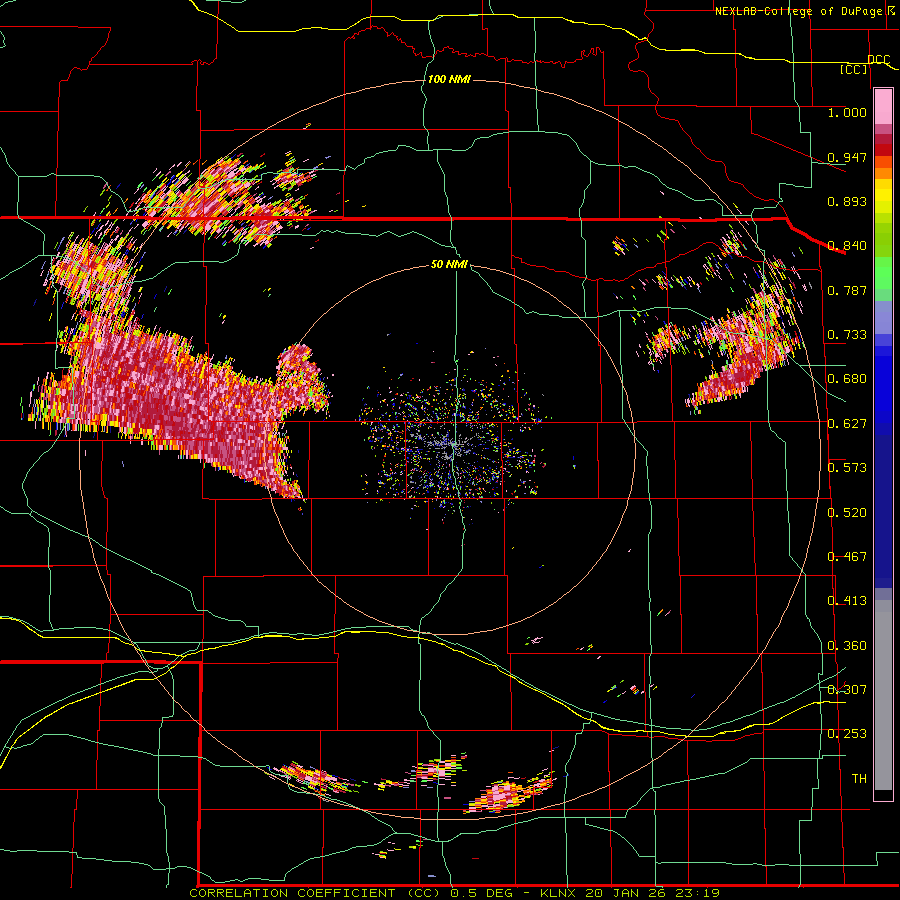
Task: Pick the light pink top segment of color bar
Action: click(883, 107)
